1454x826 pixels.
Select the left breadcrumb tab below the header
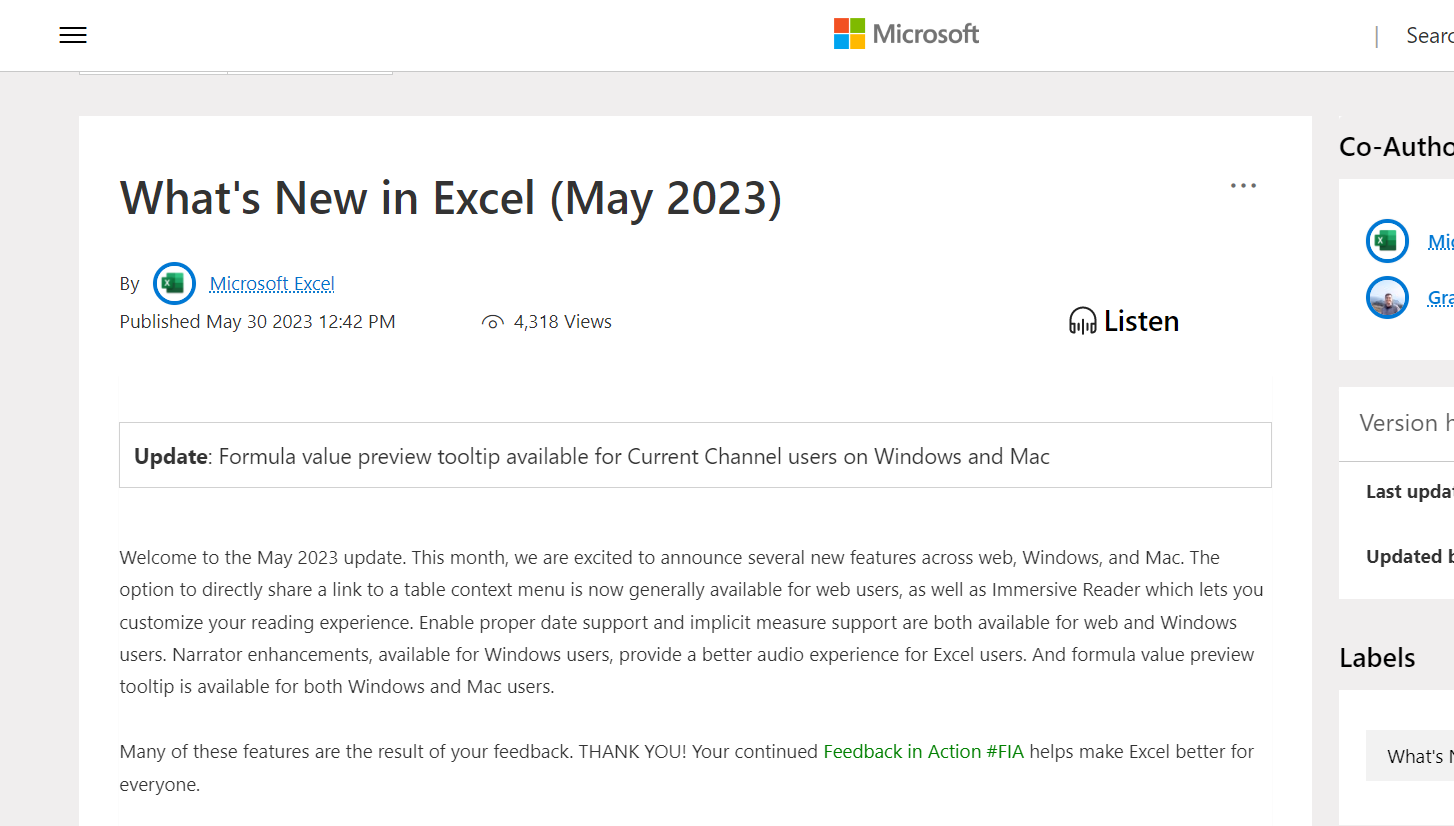[x=152, y=70]
